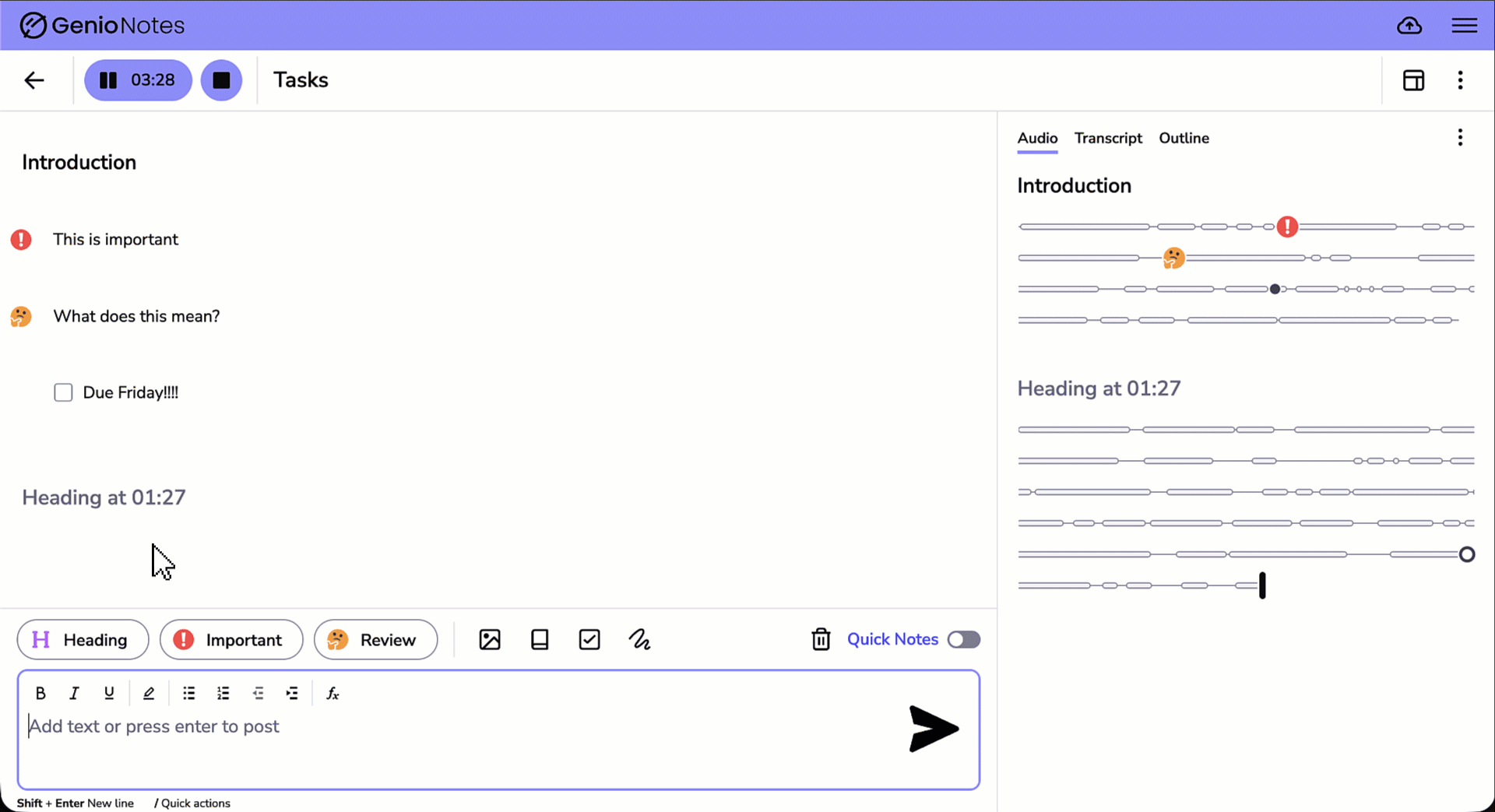This screenshot has height=812, width=1495.
Task: Switch to the Outline tab
Action: pos(1184,139)
